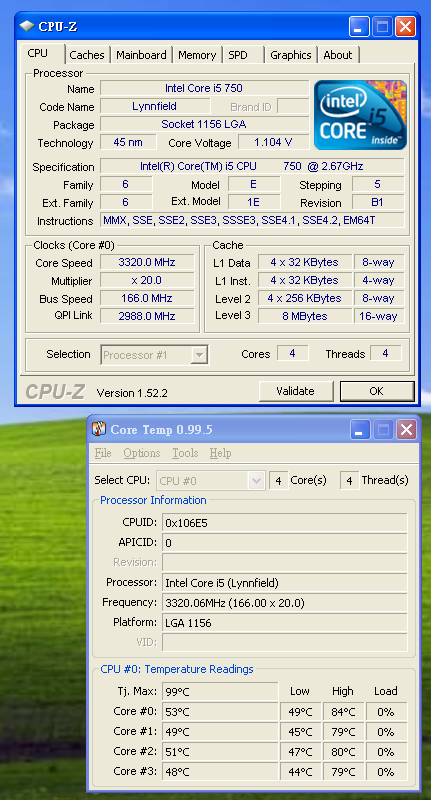Click the Core Temp Thread(s) count box

coord(349,481)
